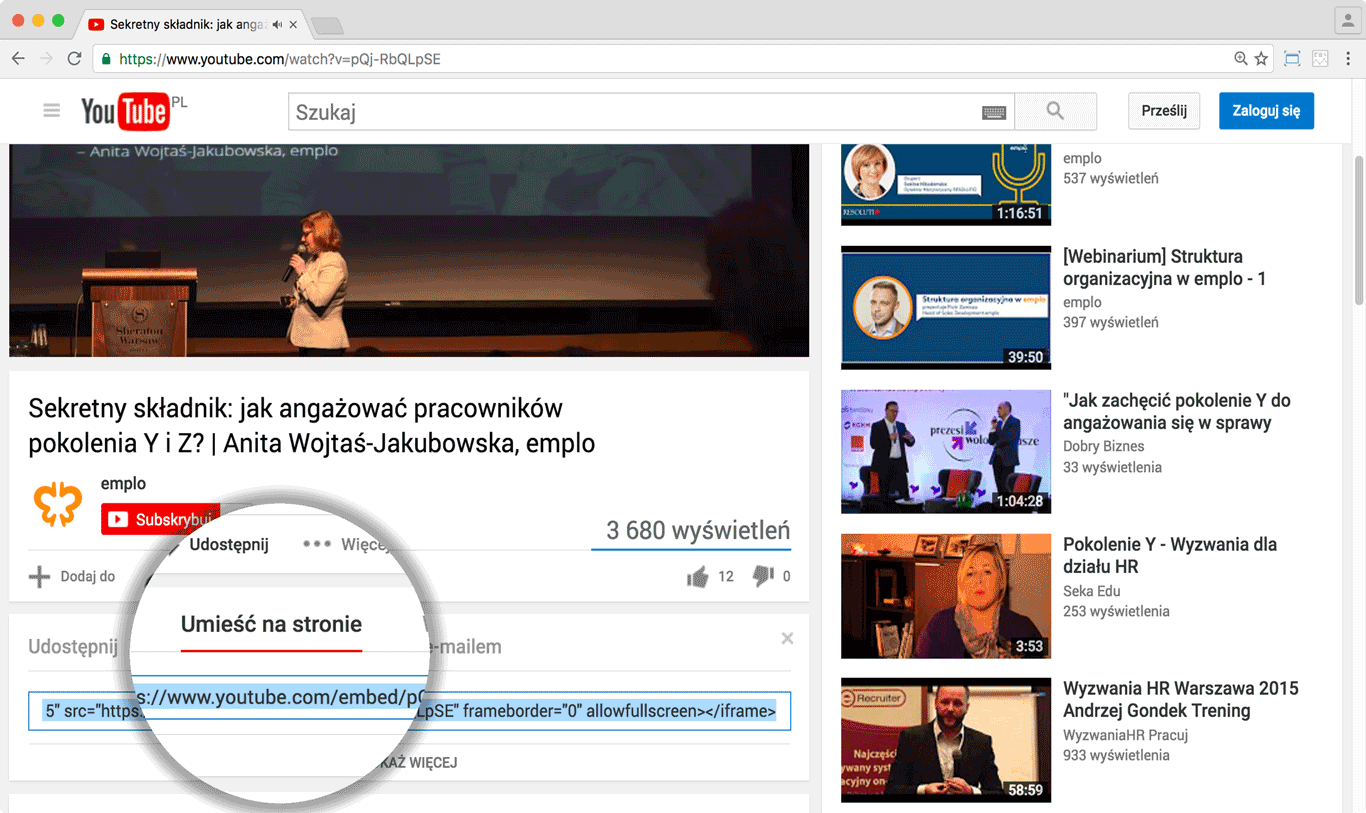Screen dimensions: 1366x813
Task: Click the 3 680 wyświetleń view count
Action: (698, 530)
